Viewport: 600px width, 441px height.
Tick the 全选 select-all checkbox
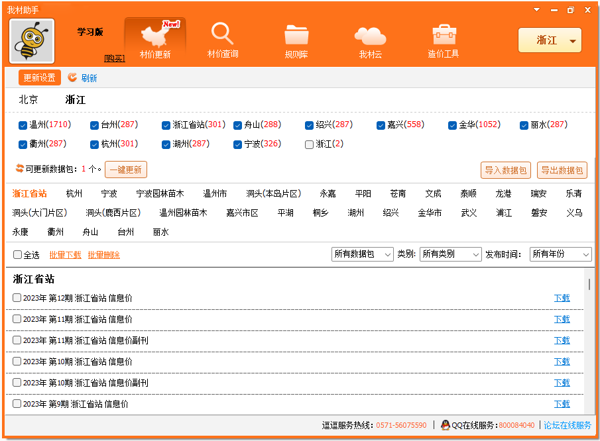tap(17, 255)
